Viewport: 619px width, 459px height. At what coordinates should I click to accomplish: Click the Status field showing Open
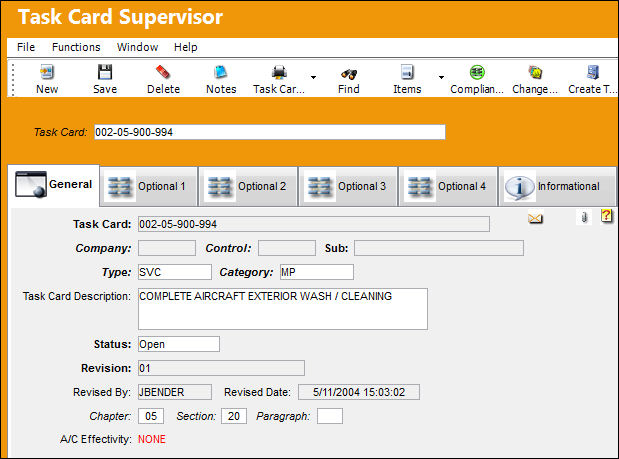tap(179, 344)
